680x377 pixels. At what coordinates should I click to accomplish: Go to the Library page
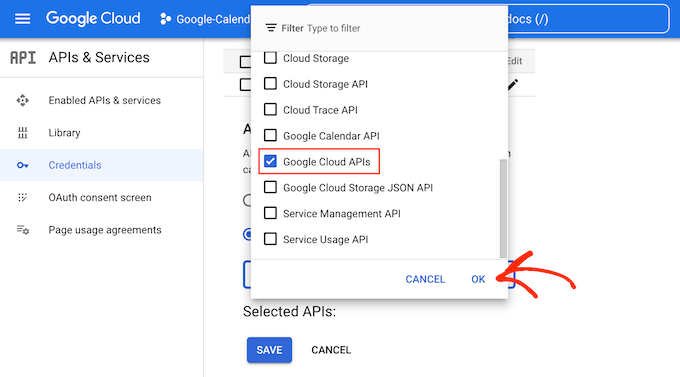tap(64, 133)
